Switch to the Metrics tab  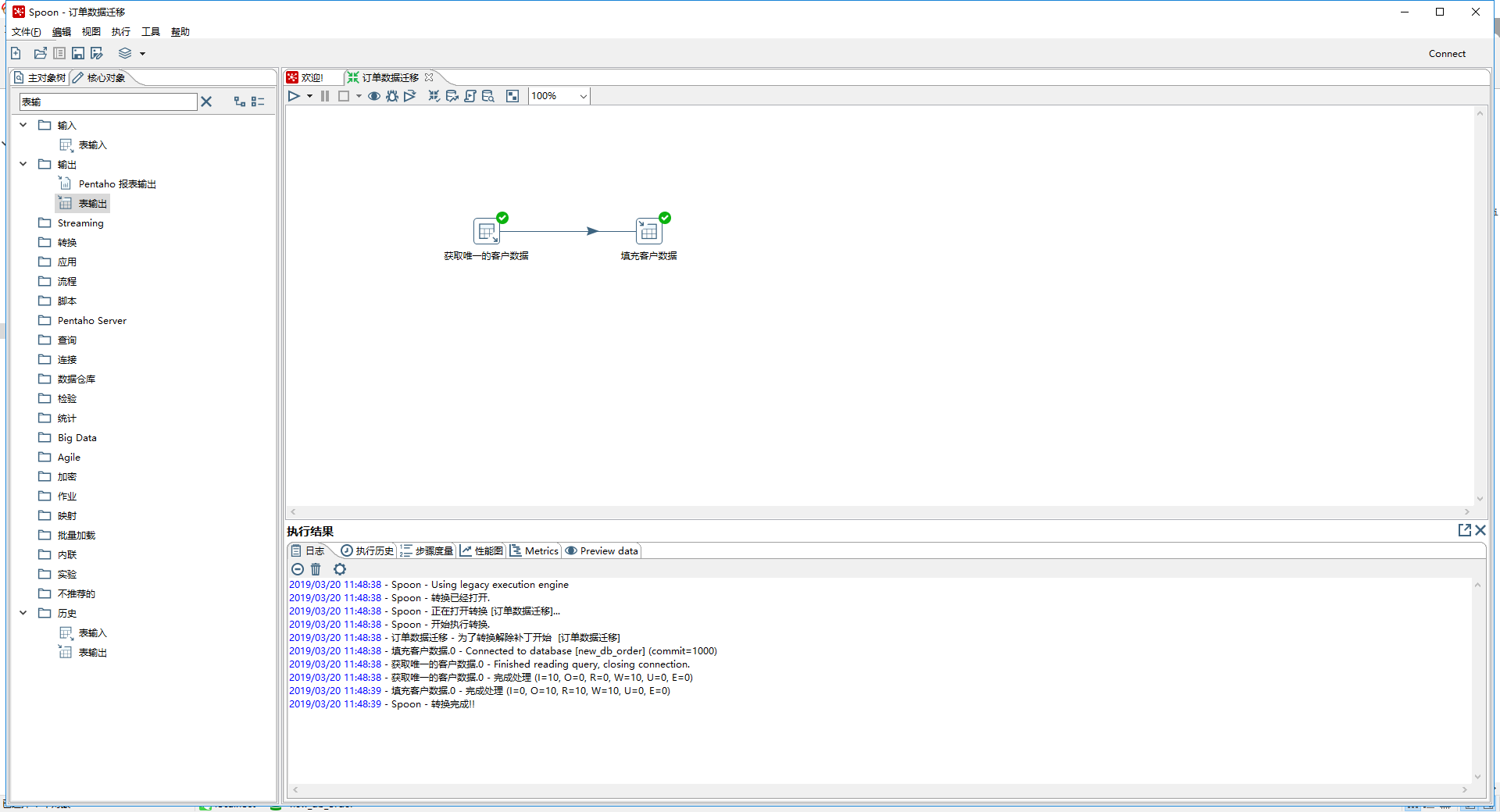click(x=534, y=551)
